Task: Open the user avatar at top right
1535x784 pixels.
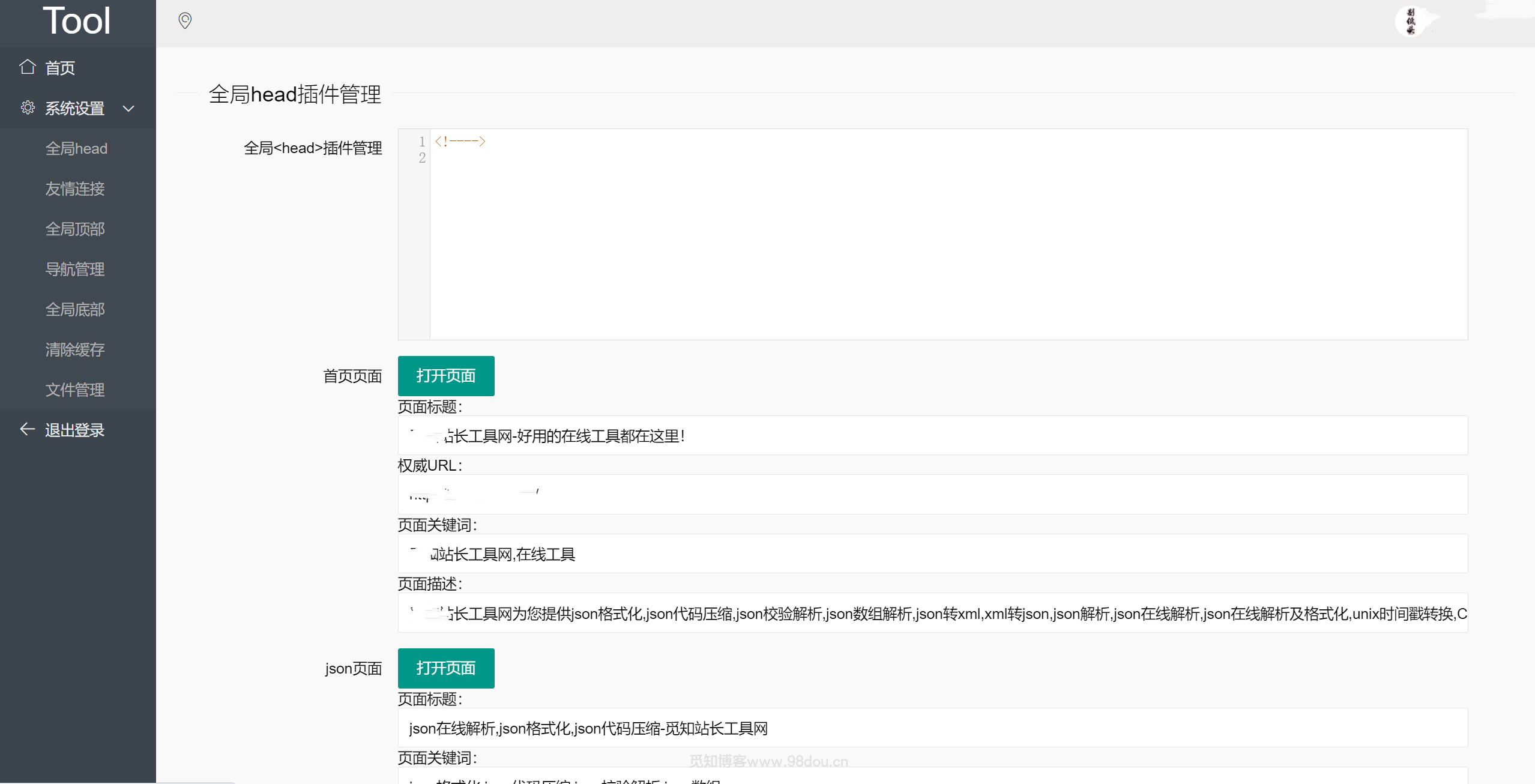Action: coord(1410,22)
